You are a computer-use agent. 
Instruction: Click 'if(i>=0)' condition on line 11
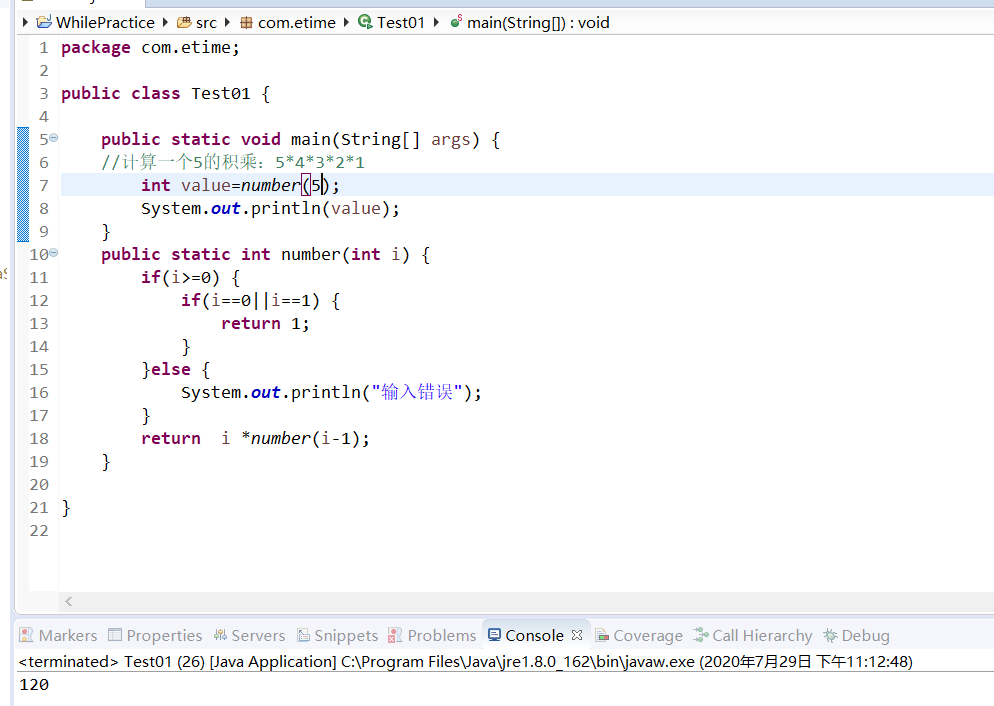181,278
